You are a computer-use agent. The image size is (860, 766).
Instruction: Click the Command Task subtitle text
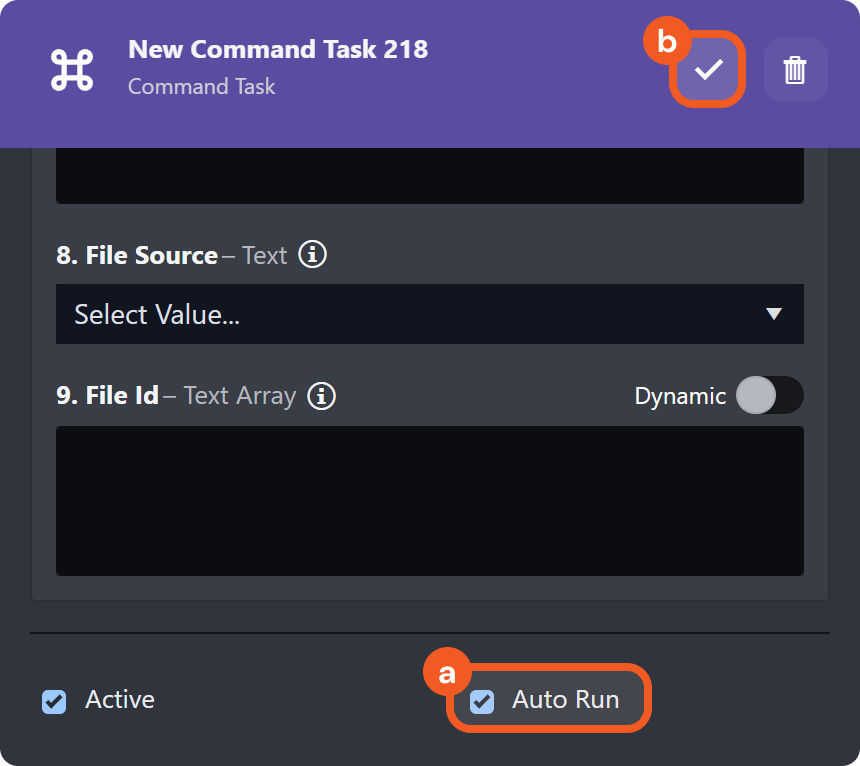click(201, 87)
